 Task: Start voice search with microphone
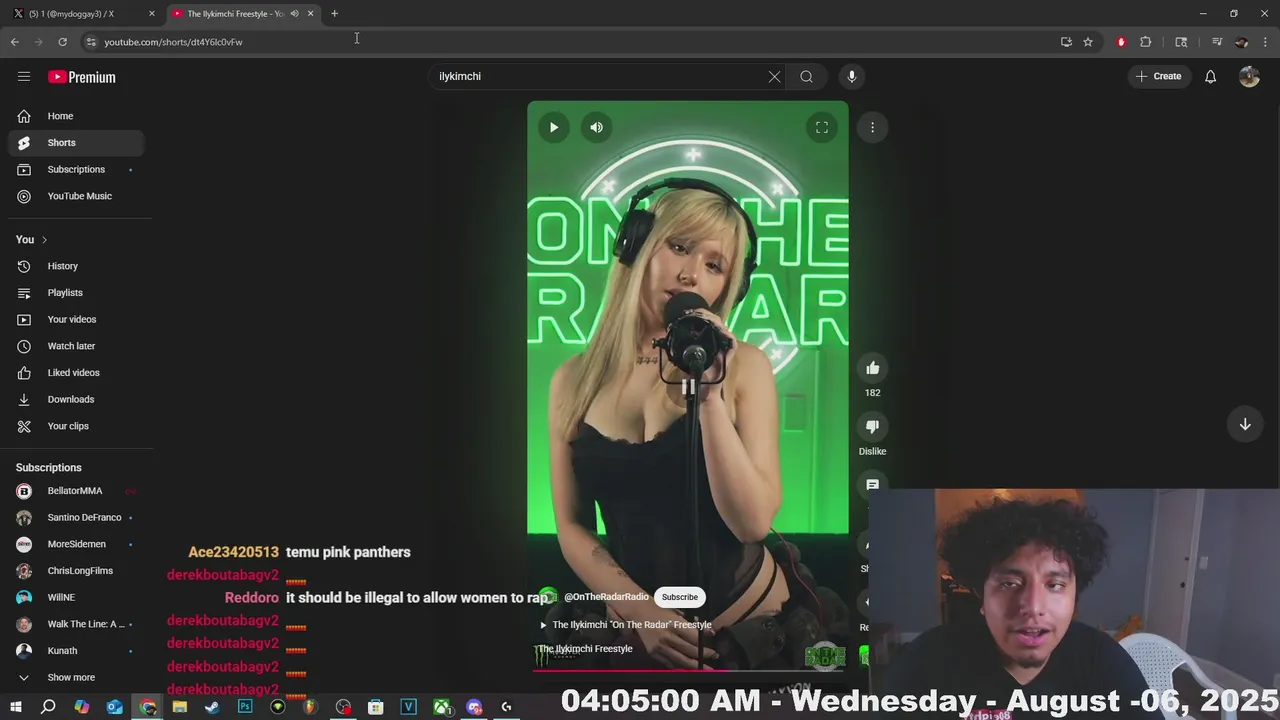tap(852, 77)
